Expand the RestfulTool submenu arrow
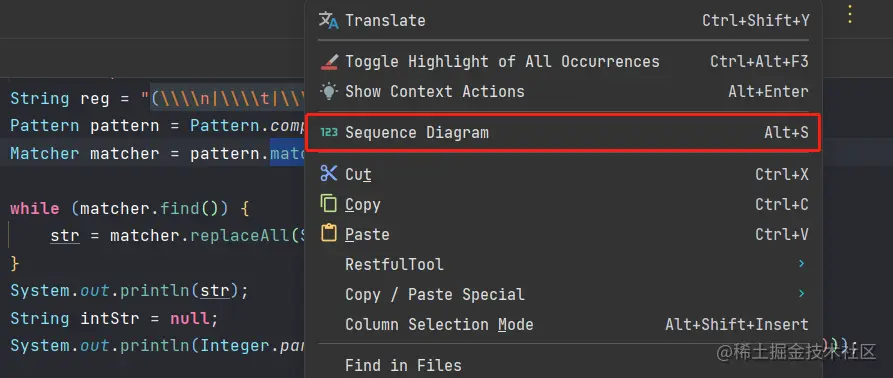This screenshot has height=378, width=893. tap(801, 264)
